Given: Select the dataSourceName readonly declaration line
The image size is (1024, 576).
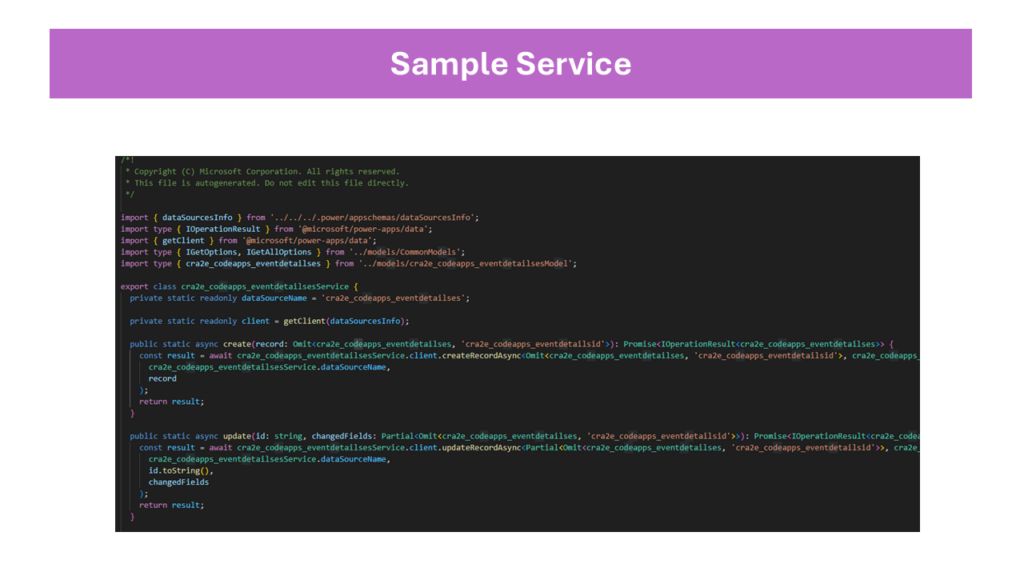Looking at the screenshot, I should pos(299,298).
